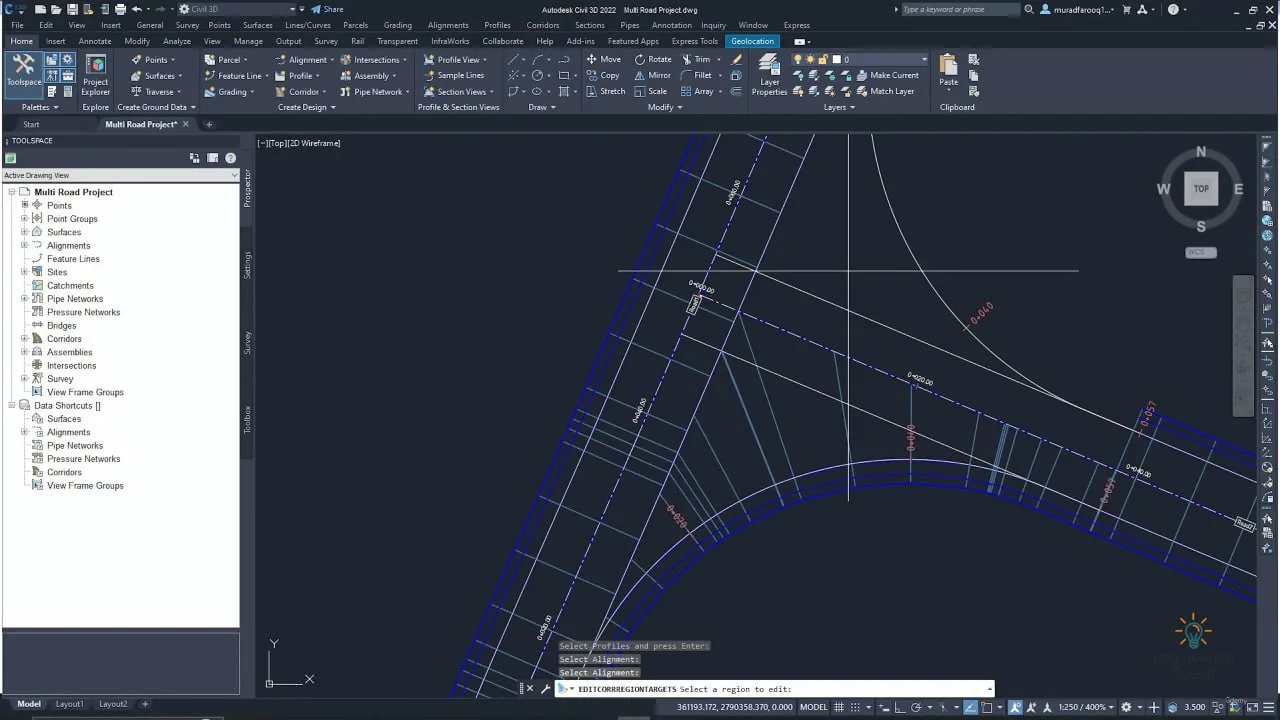Toggle snap mode in status bar
This screenshot has height=720, width=1280.
coord(857,707)
